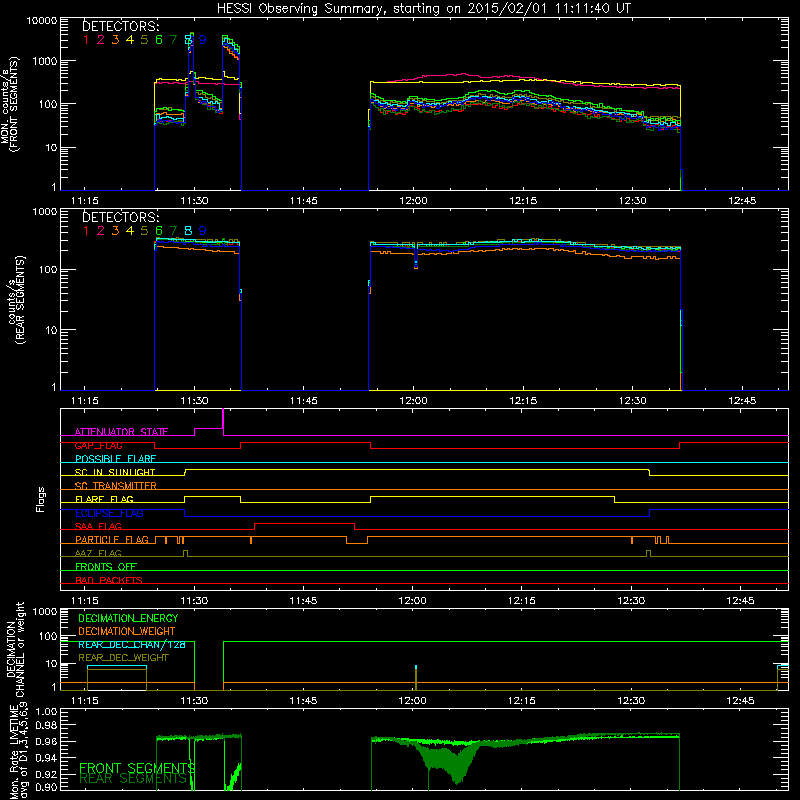Click the Flags vertical axis title
800x800 pixels.
41,499
